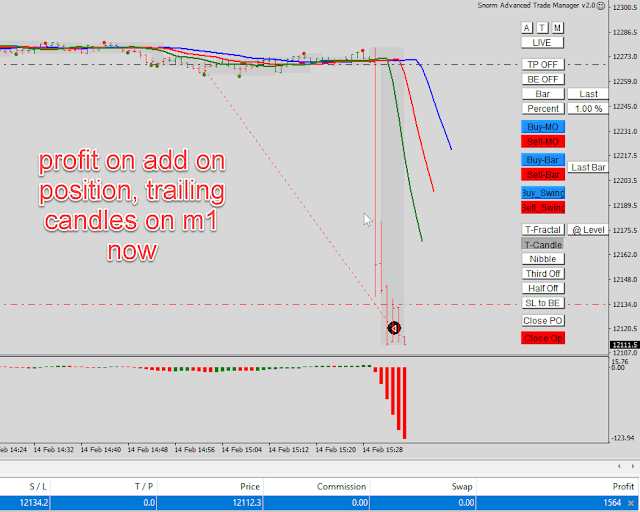The width and height of the screenshot is (640, 512).
Task: Click the blue Buy-MO button
Action: click(x=543, y=127)
